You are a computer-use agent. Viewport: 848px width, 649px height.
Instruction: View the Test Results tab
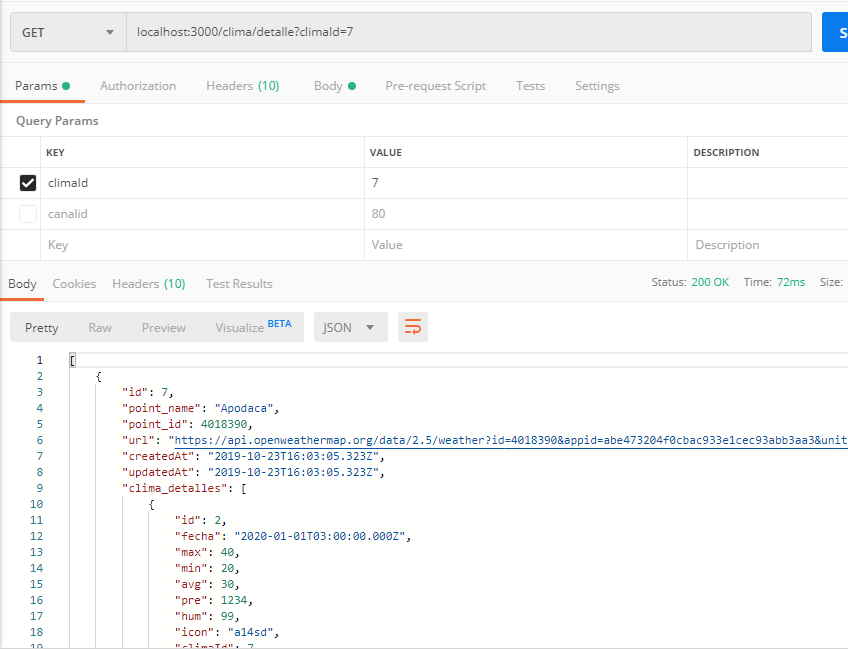point(239,284)
